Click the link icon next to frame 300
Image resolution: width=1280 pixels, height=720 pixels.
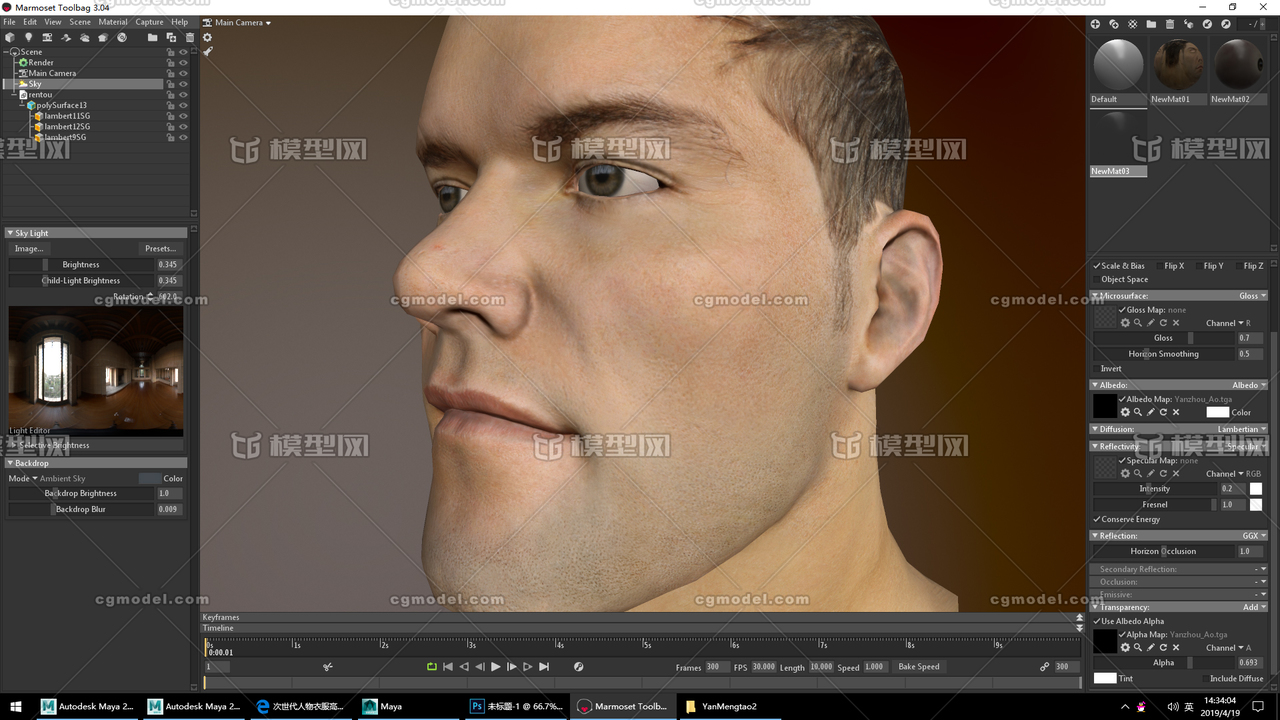coord(1044,667)
